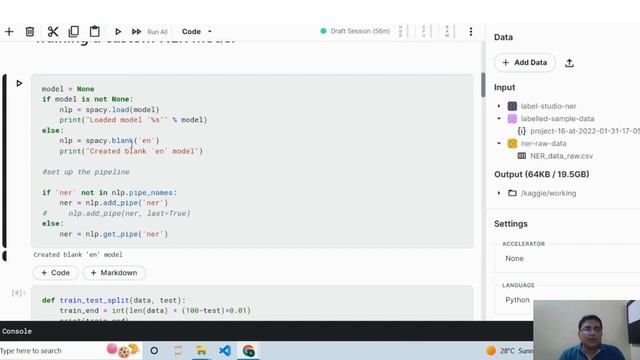Image resolution: width=640 pixels, height=360 pixels.
Task: Cut the cell with scissors icon
Action: pos(53,31)
